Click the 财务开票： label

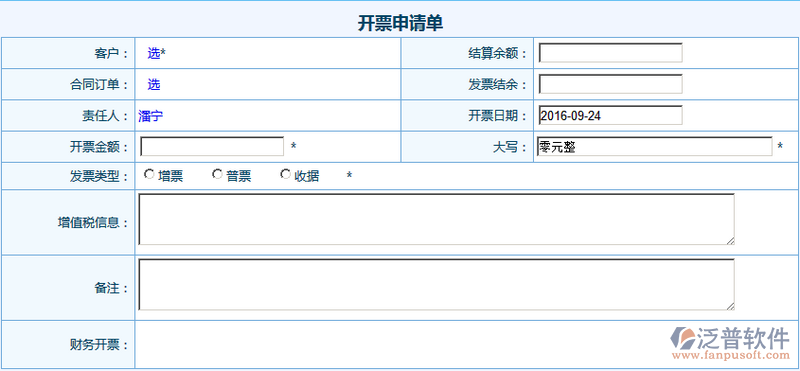tap(99, 344)
